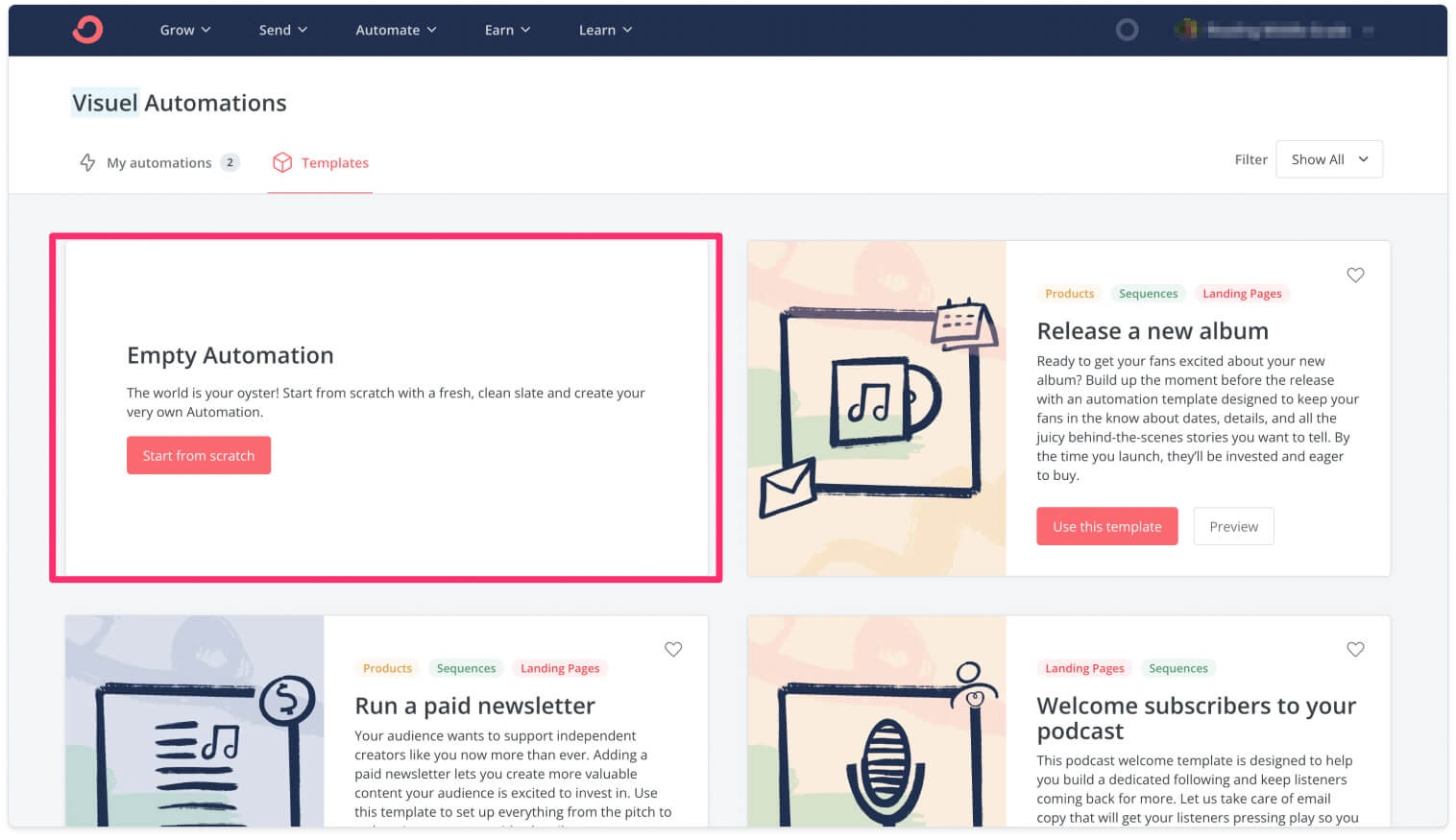Click Start from scratch button
Viewport: 1456px width, 840px height.
(199, 455)
